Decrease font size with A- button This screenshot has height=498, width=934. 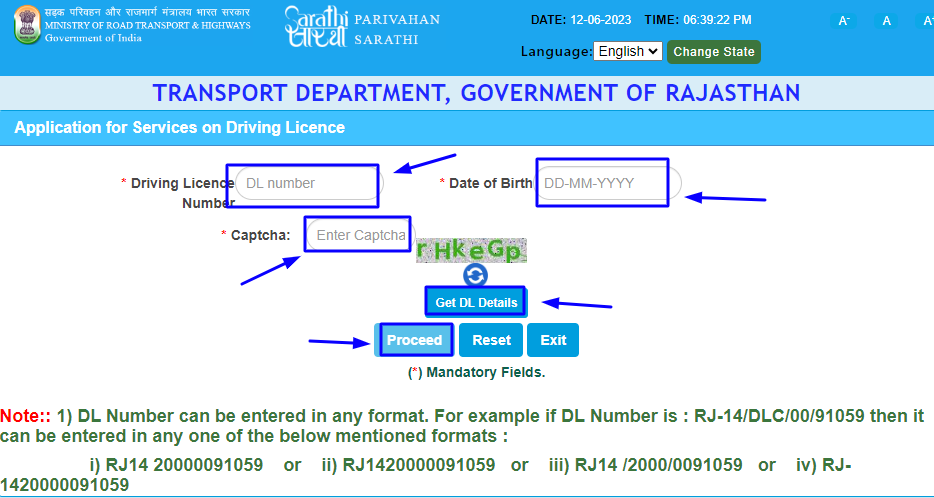click(x=843, y=21)
